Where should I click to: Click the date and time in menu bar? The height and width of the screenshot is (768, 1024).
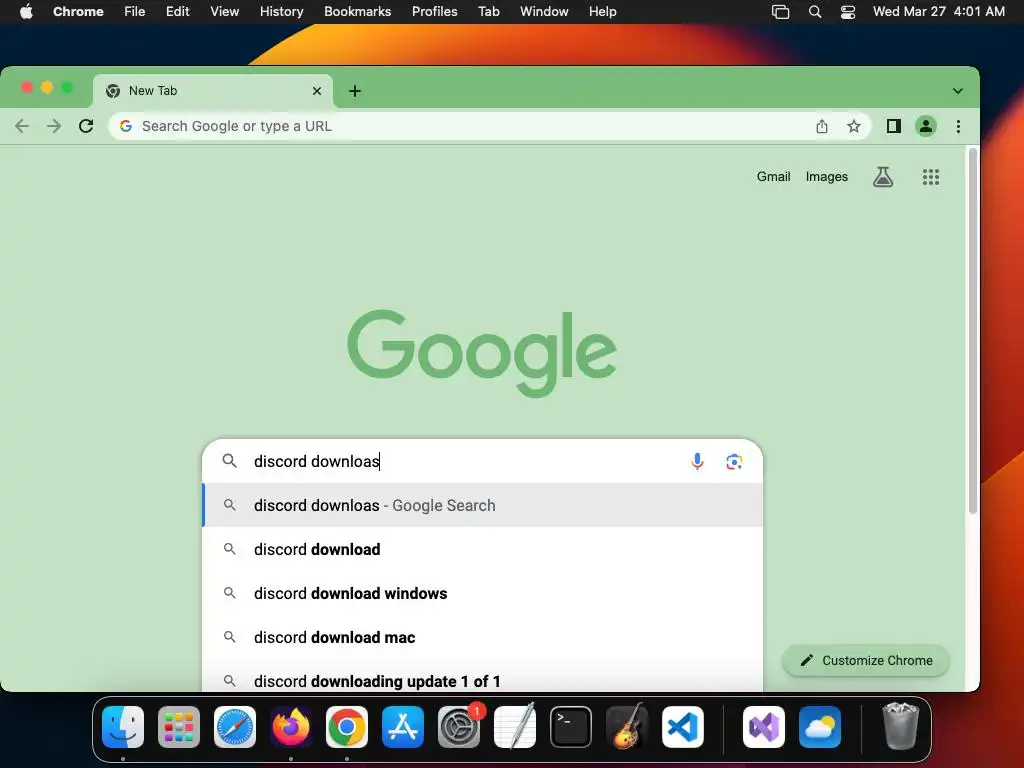(x=938, y=11)
